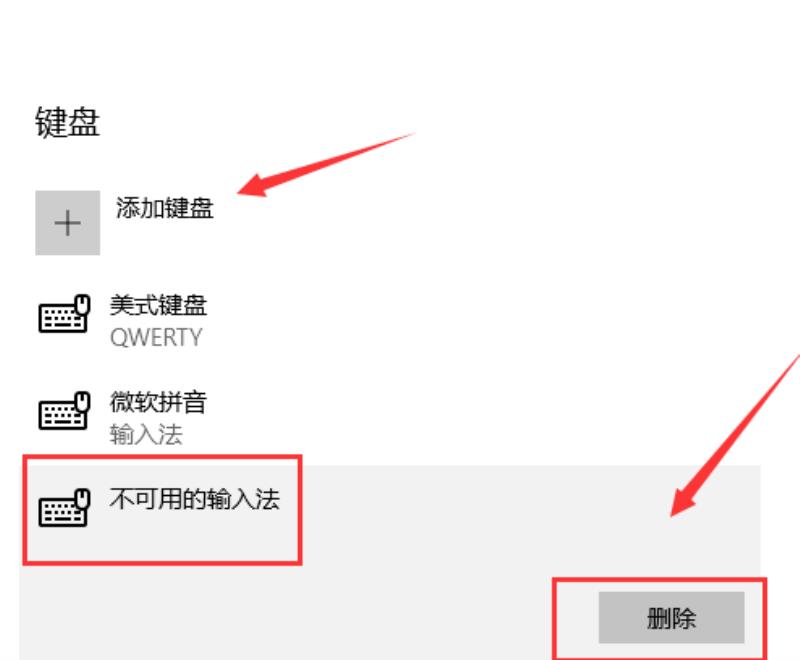Click mouse glyph atop 美式键盘 icon
The width and height of the screenshot is (800, 660).
point(83,304)
